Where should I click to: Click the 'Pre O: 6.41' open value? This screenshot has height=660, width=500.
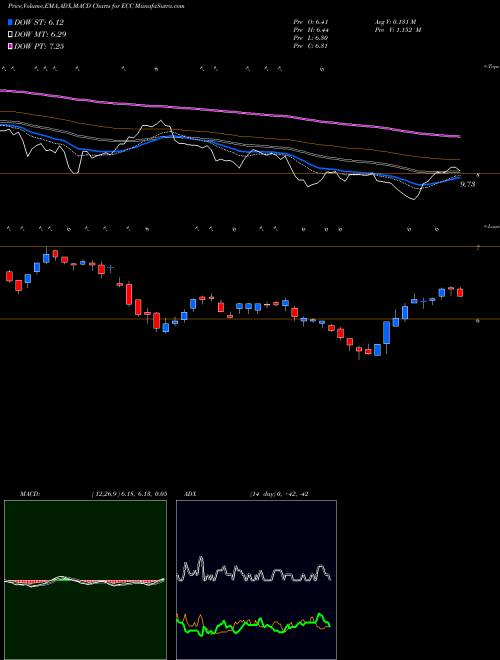point(311,22)
